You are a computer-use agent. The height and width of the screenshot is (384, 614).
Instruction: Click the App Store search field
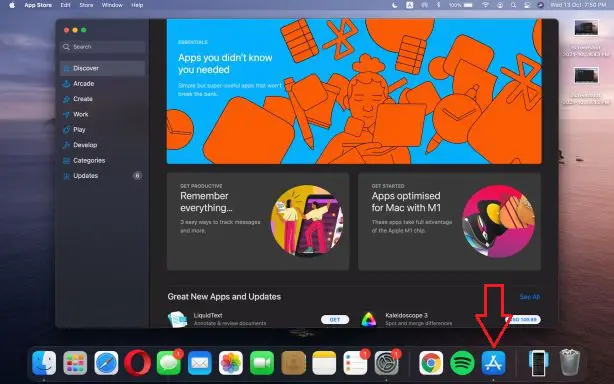(103, 47)
